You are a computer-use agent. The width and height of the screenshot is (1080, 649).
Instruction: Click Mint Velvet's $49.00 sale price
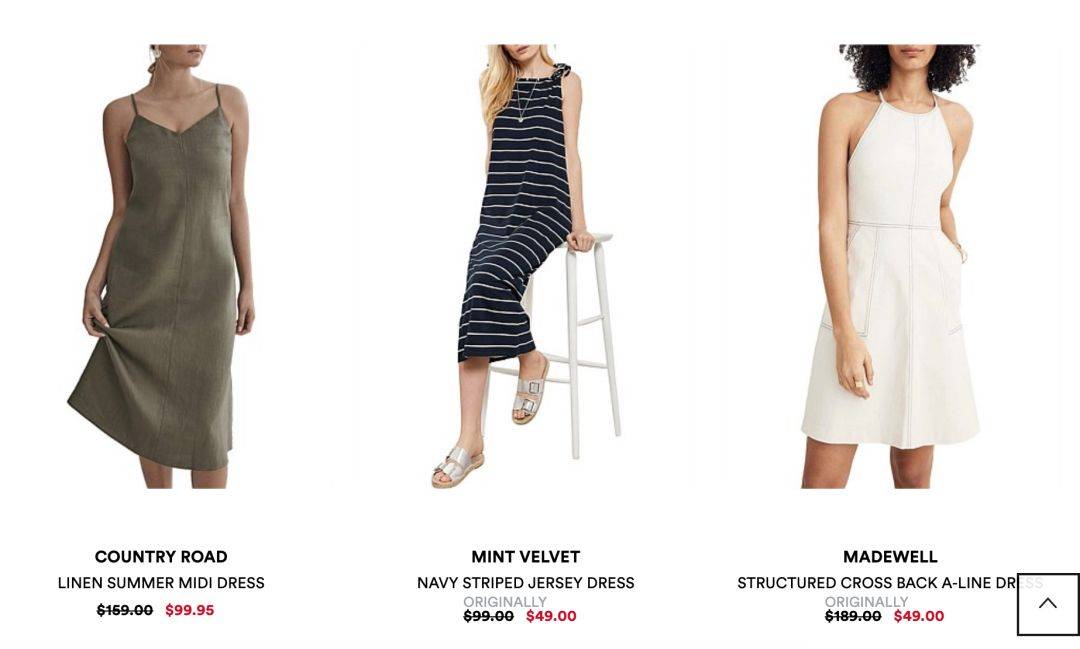pyautogui.click(x=551, y=616)
